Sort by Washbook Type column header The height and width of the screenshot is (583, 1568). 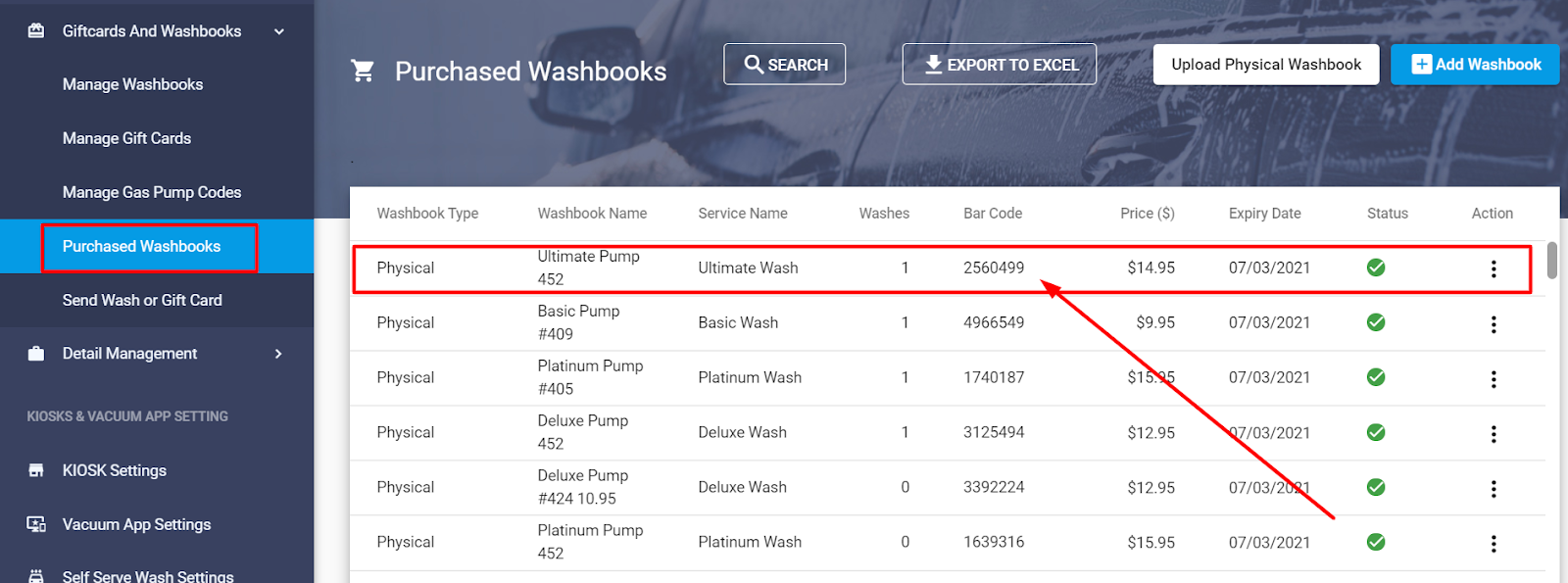(427, 213)
